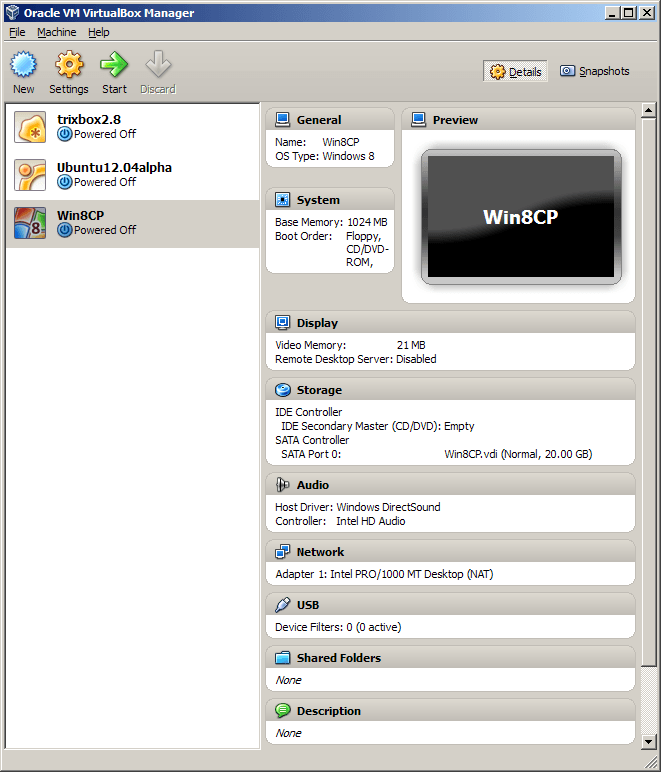Click the 'SATA Controller' line
Image resolution: width=661 pixels, height=772 pixels.
pyautogui.click(x=312, y=440)
